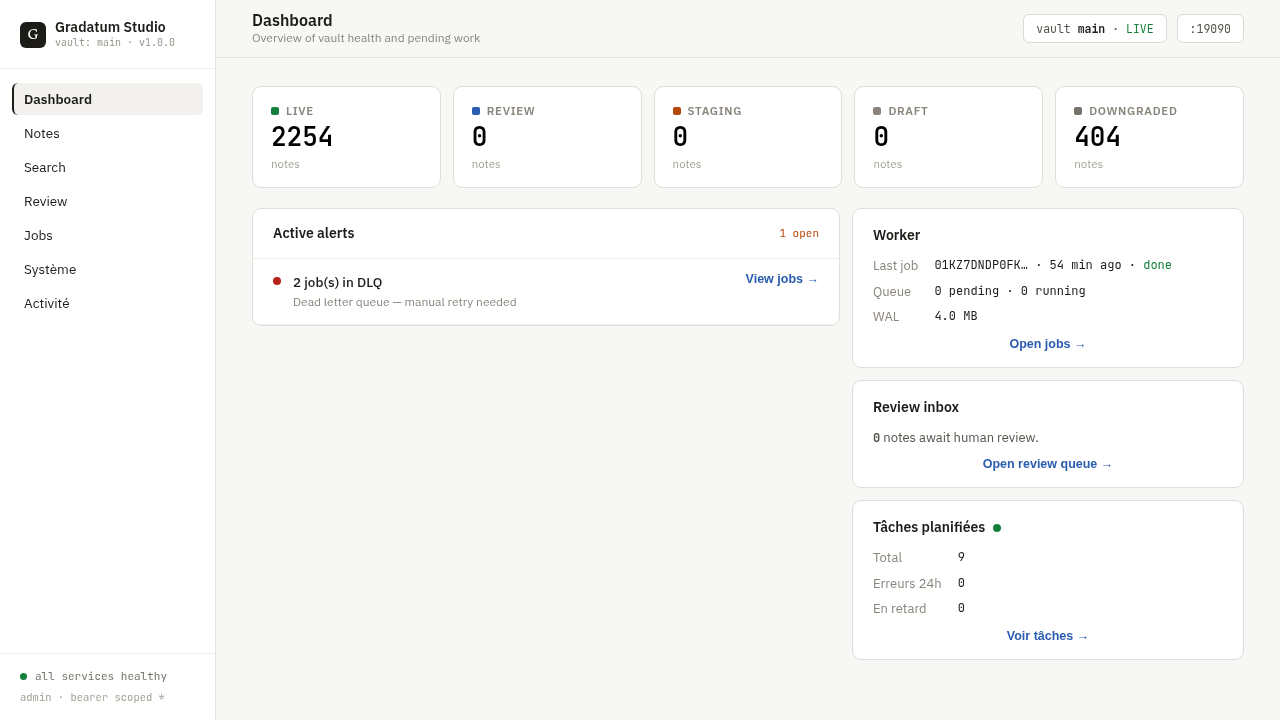Open the LIVE notes card

coord(346,137)
